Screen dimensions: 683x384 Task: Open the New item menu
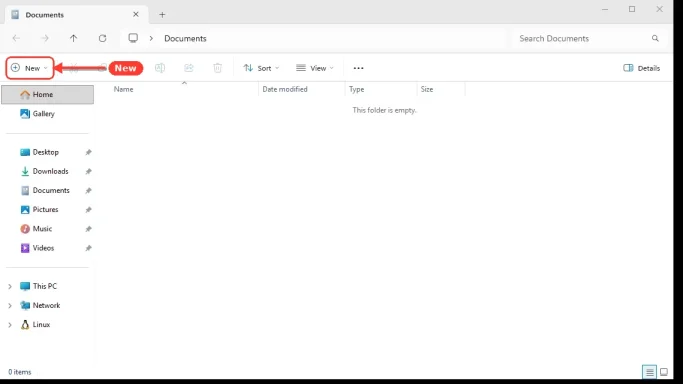pos(30,68)
